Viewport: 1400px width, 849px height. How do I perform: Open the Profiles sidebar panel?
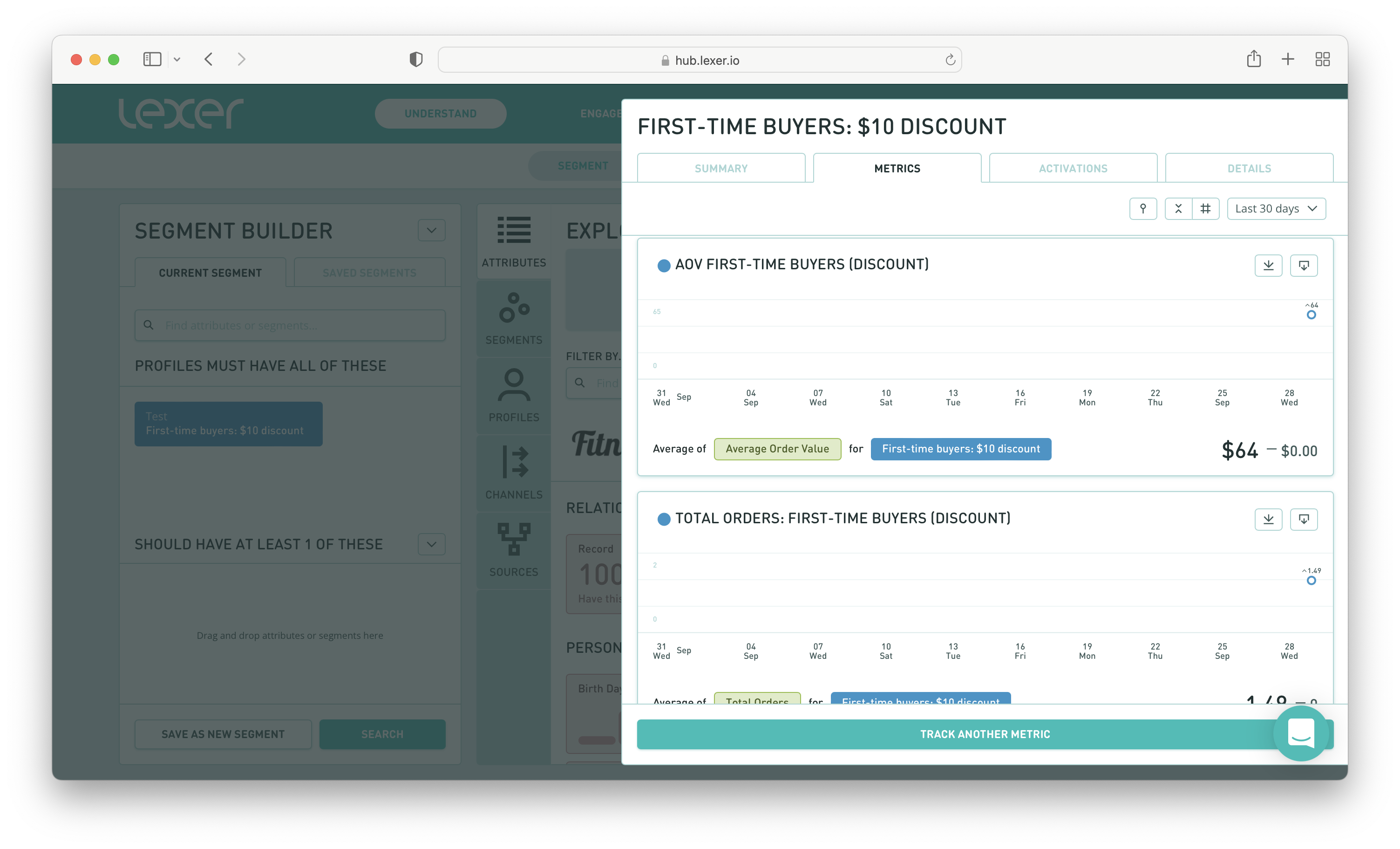(514, 396)
